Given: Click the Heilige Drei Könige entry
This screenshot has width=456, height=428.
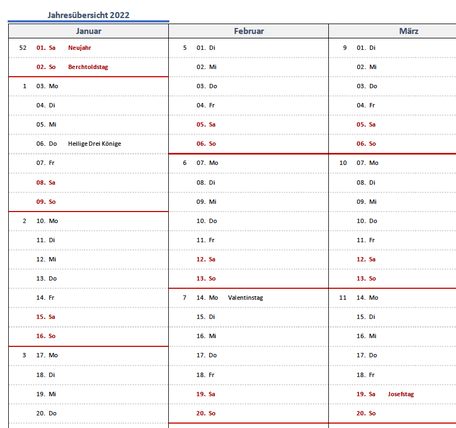Looking at the screenshot, I should pyautogui.click(x=95, y=144).
